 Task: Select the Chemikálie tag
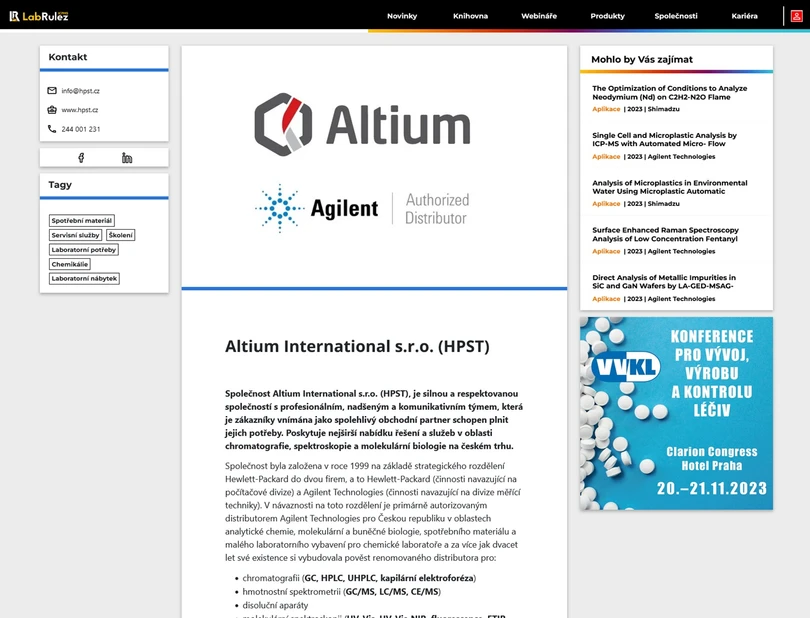pos(69,264)
